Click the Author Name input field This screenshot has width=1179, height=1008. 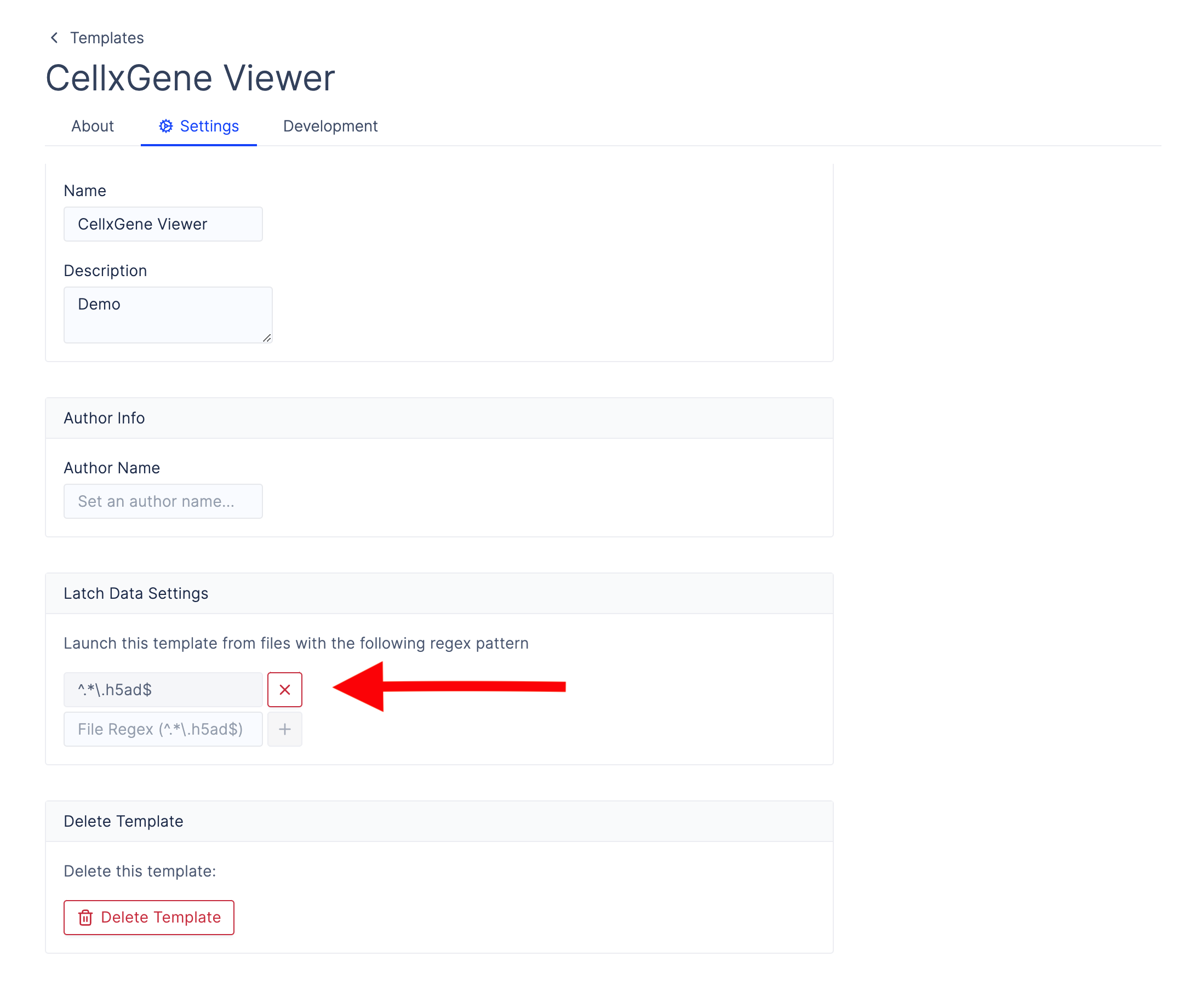(x=163, y=501)
